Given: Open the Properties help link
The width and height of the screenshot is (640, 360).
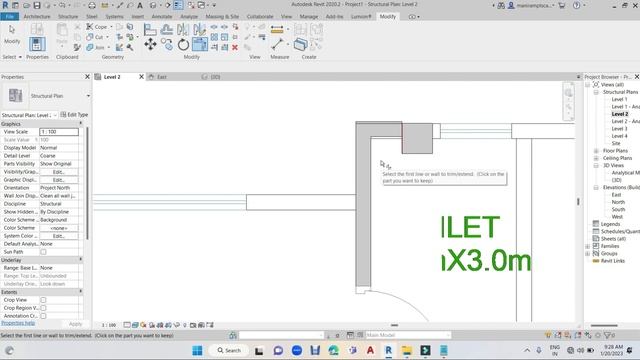Looking at the screenshot, I should pos(18,323).
